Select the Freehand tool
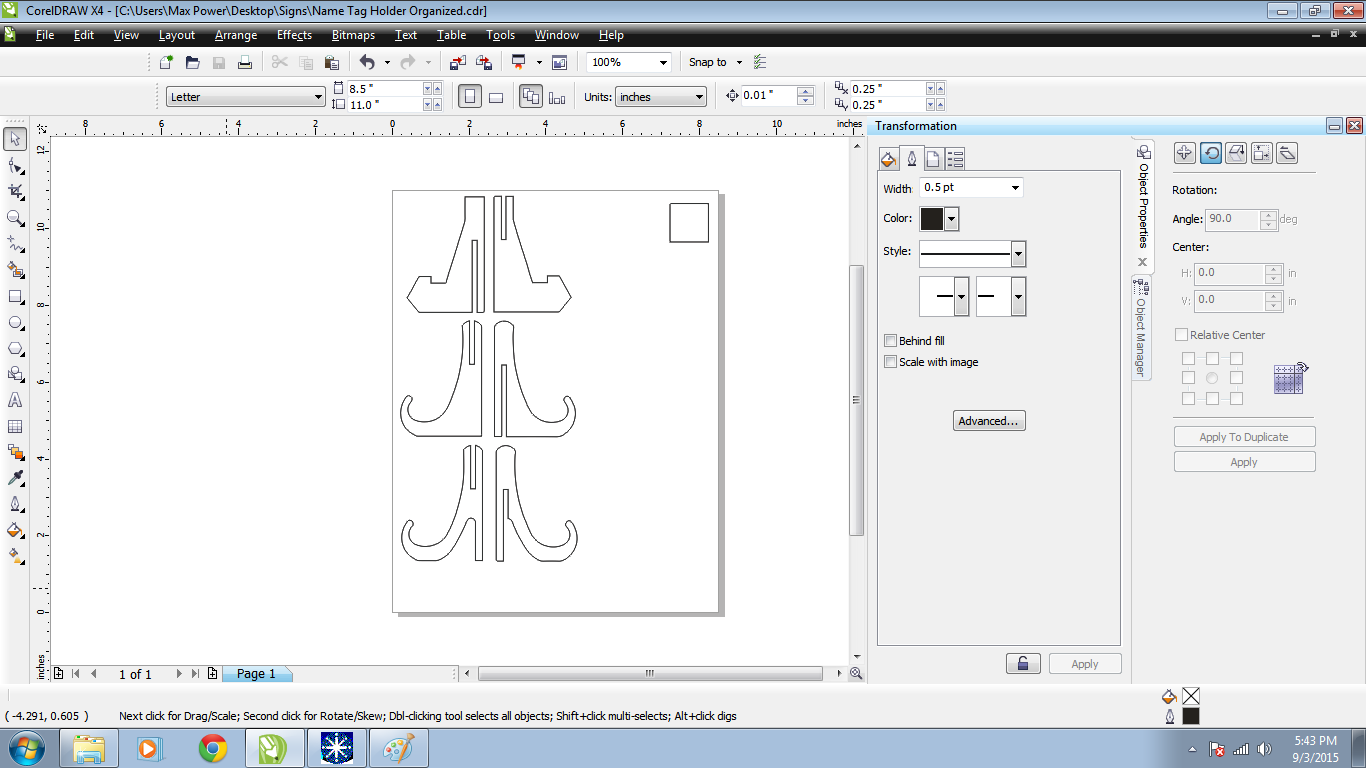 coord(15,243)
